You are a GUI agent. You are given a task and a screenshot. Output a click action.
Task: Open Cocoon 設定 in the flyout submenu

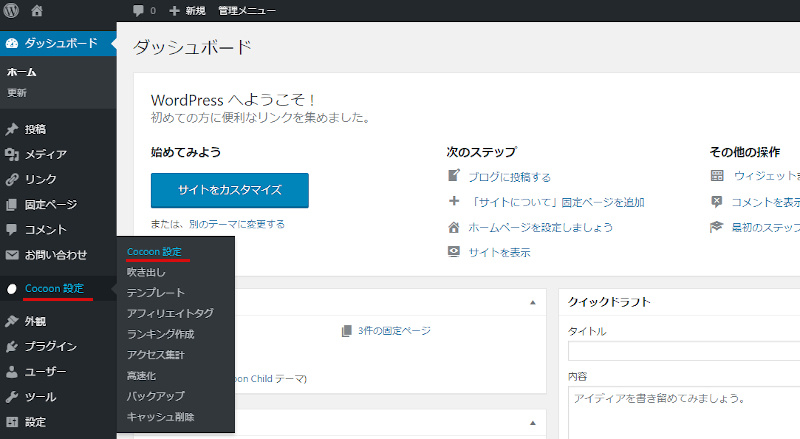point(154,252)
